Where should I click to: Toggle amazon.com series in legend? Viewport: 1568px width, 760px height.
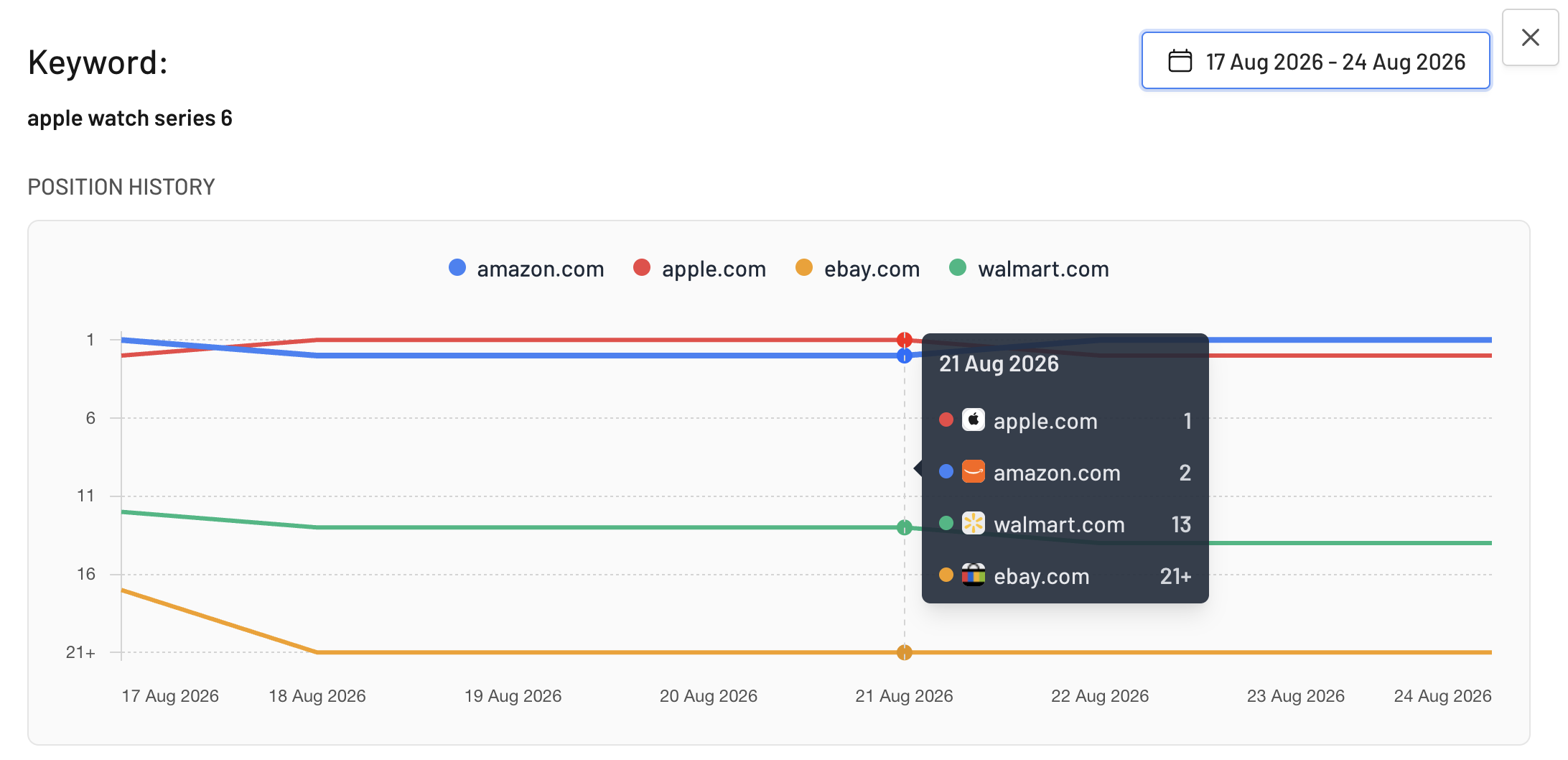click(526, 269)
